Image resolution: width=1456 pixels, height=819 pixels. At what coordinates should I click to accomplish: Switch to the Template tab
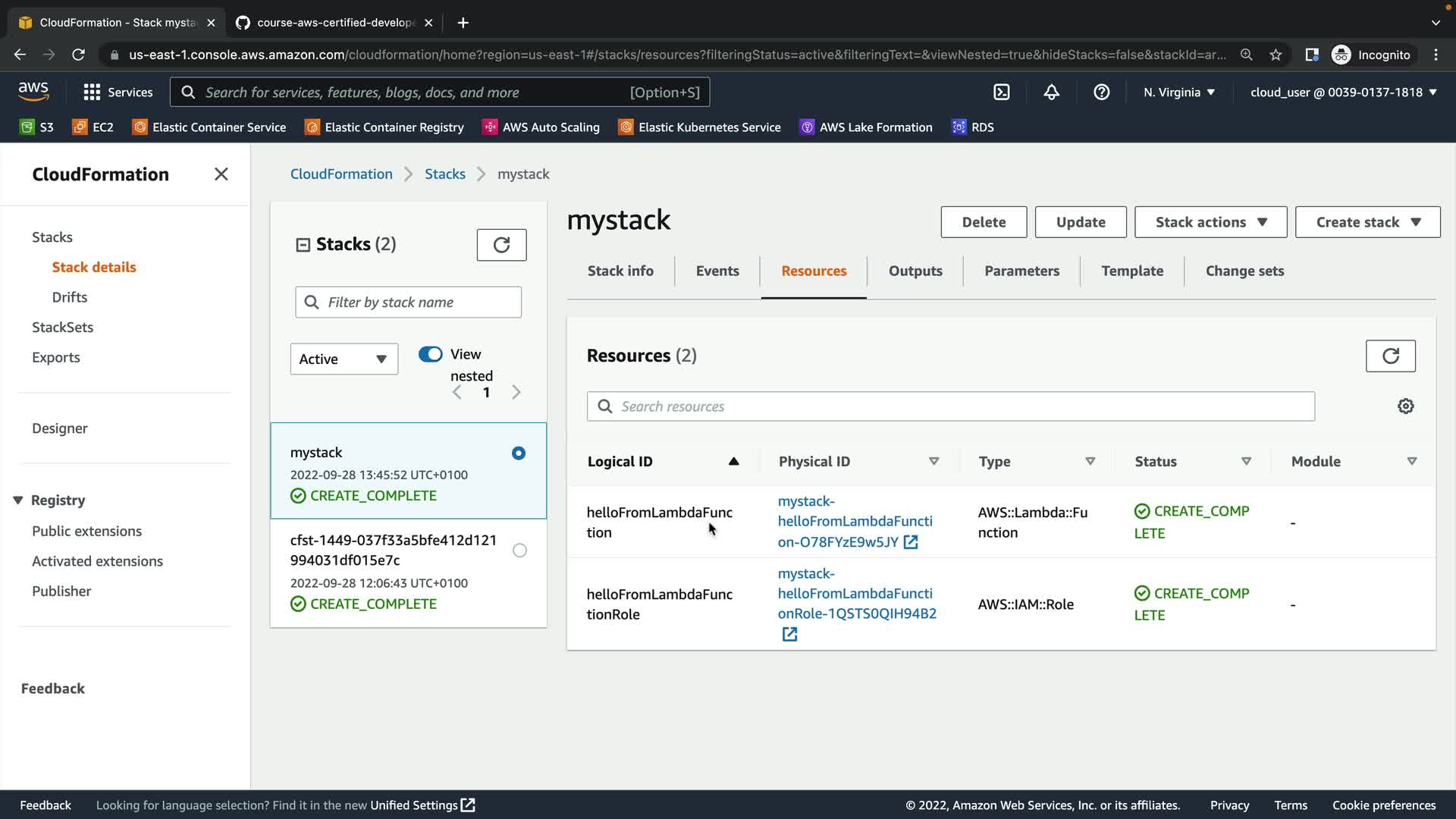click(x=1131, y=271)
